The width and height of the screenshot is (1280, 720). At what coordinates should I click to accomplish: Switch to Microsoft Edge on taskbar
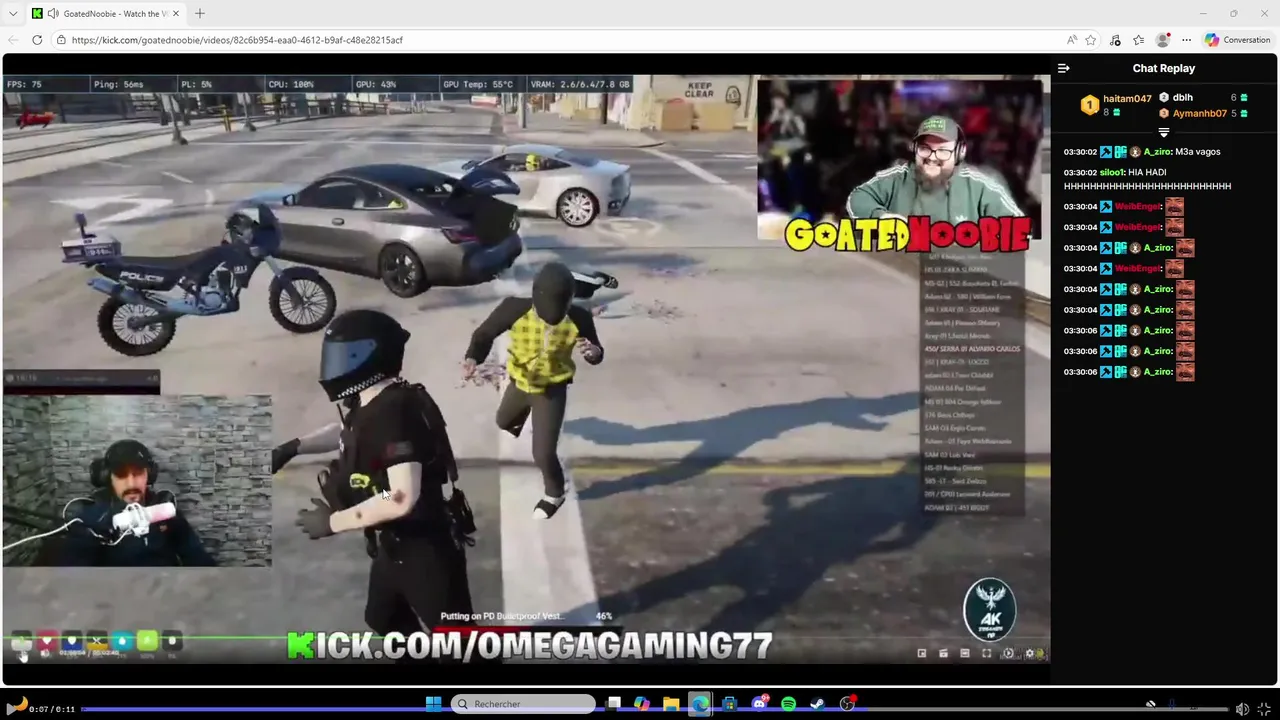[700, 704]
